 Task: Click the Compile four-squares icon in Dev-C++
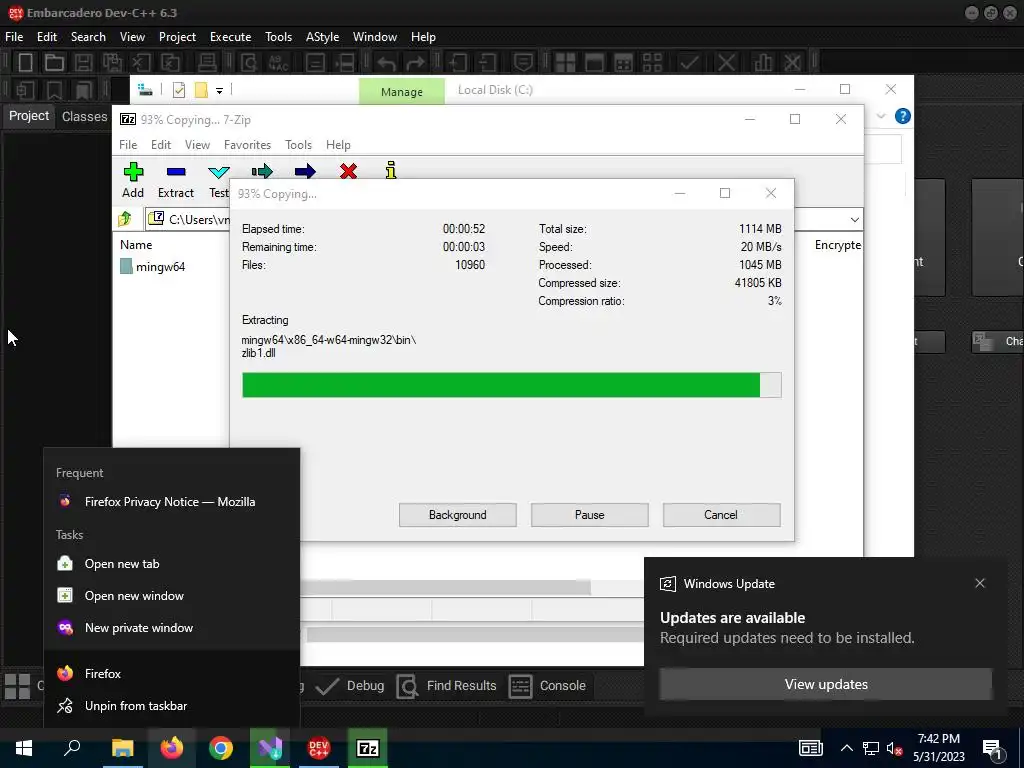coord(566,63)
